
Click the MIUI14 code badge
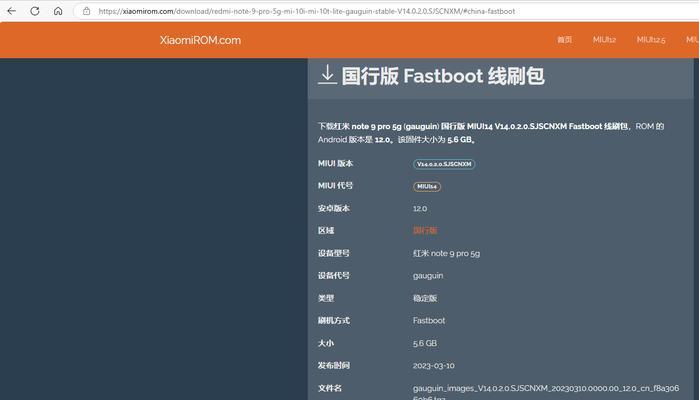tap(427, 186)
